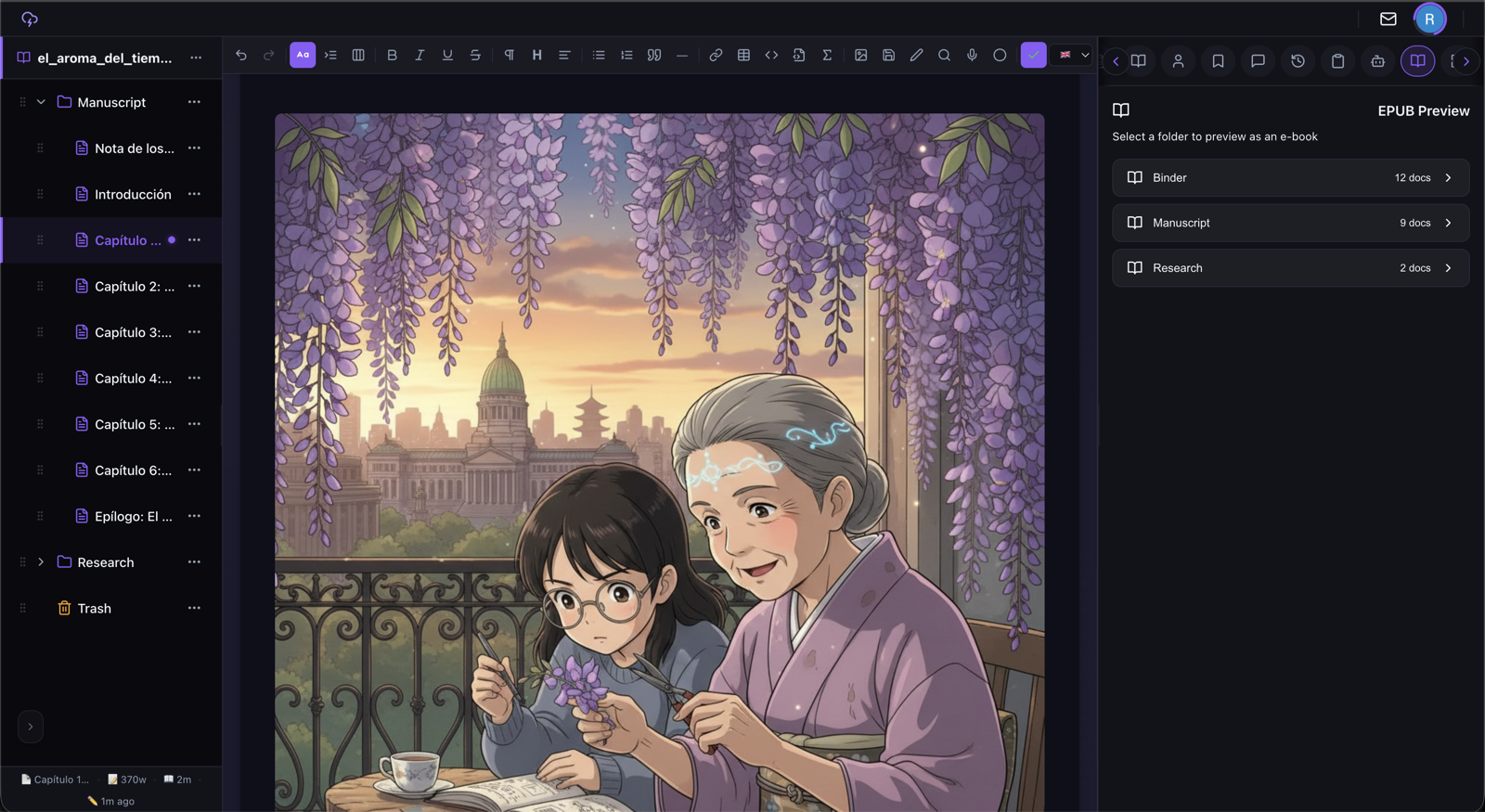Select the EPUB Preview tab icon
The width and height of the screenshot is (1485, 812).
(x=1417, y=61)
